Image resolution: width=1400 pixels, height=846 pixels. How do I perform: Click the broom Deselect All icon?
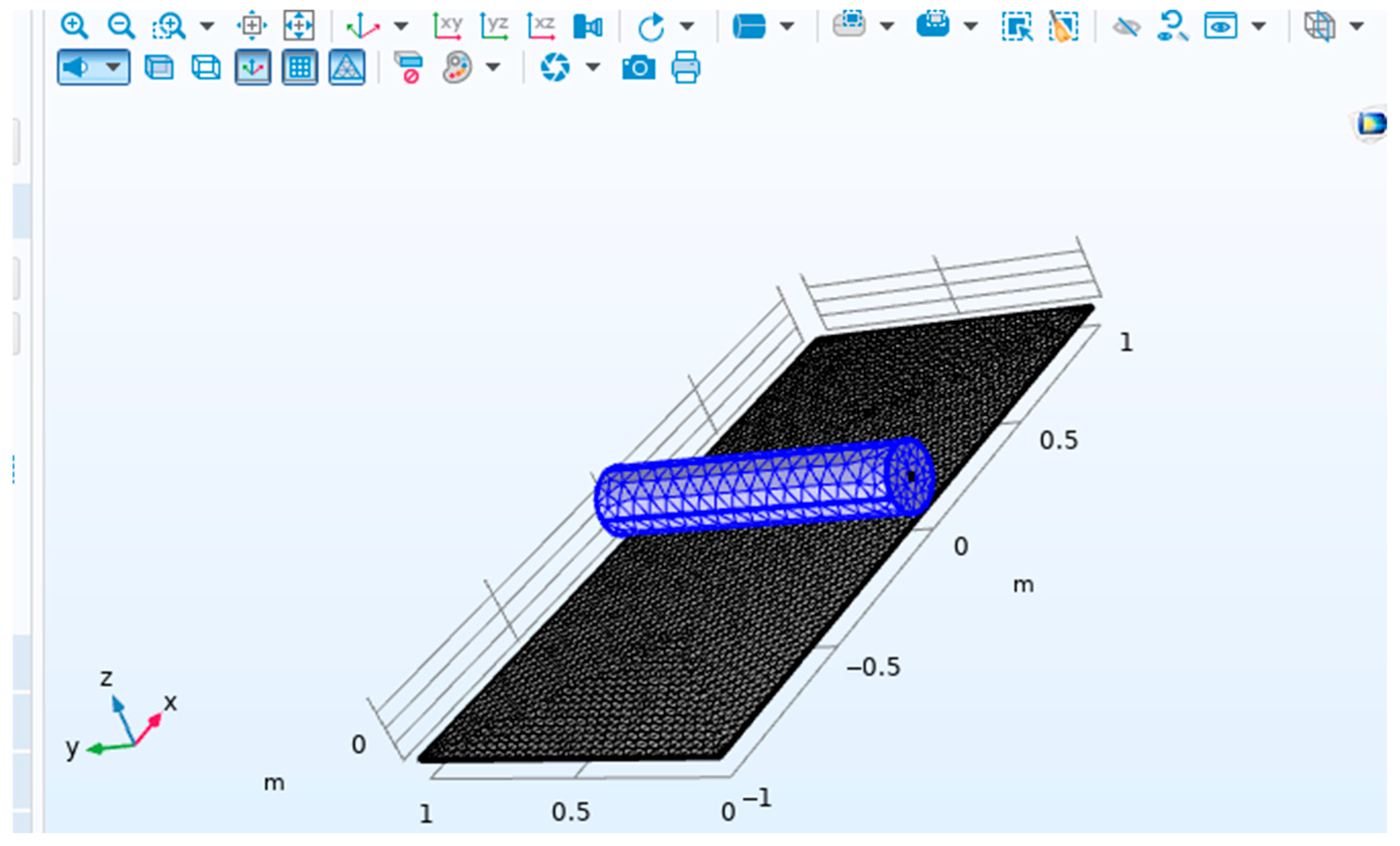point(1063,26)
